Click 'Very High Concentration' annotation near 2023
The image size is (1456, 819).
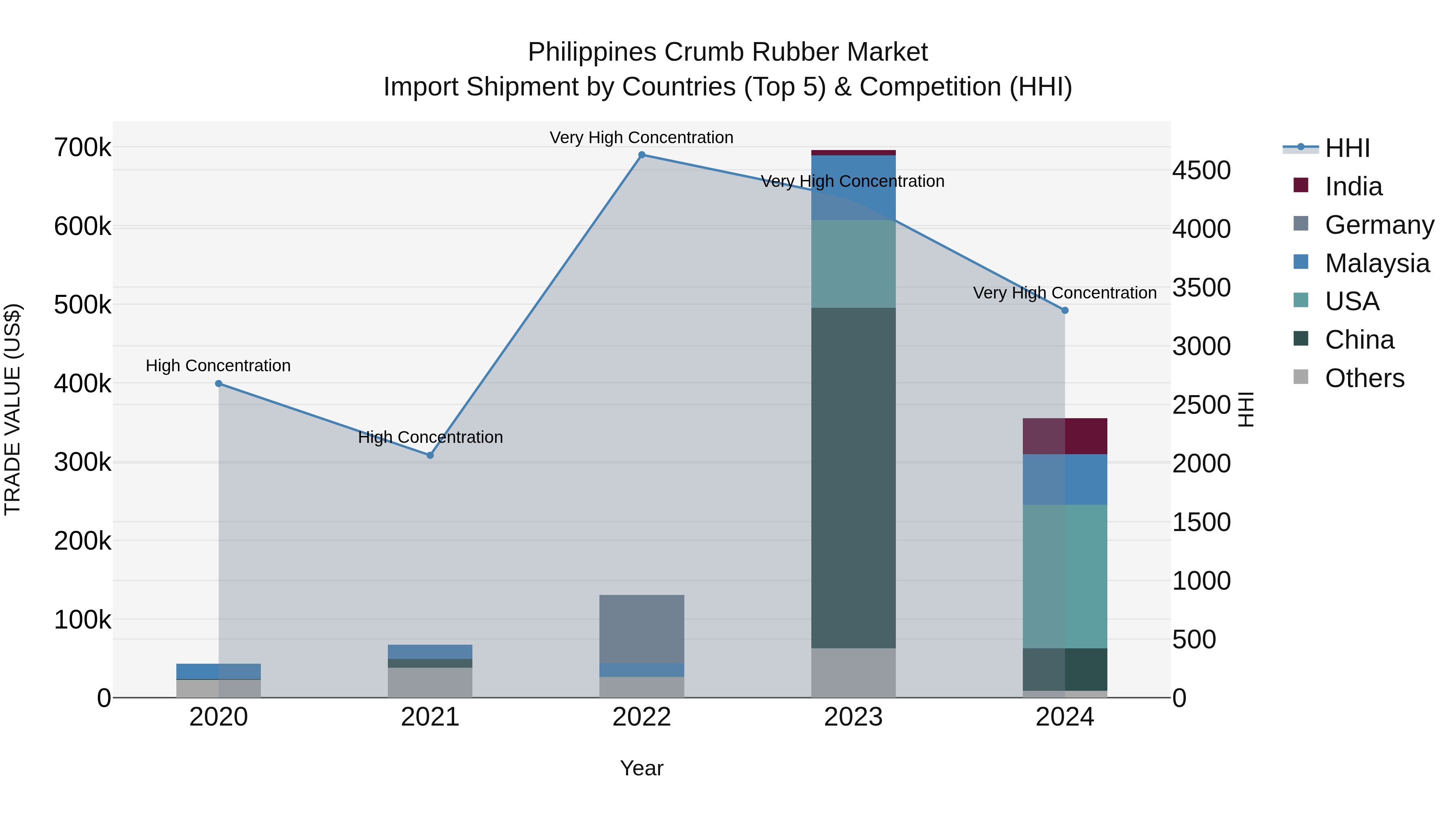852,182
